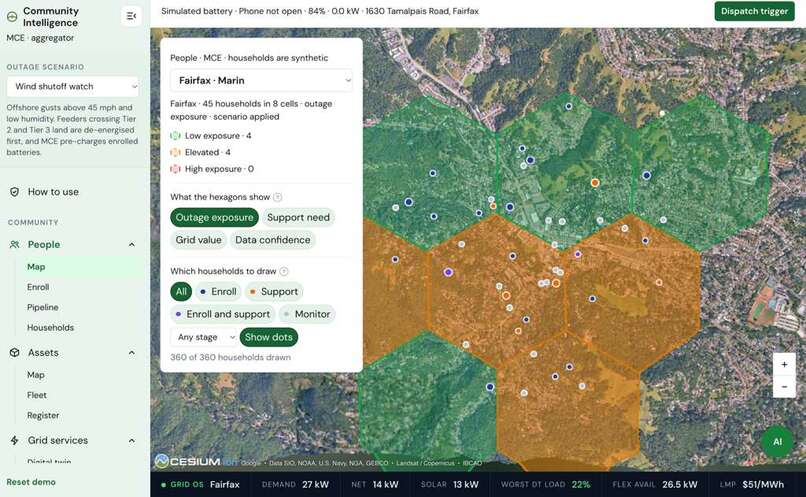Collapse the Grid services section chevron
This screenshot has width=806, height=497.
(x=132, y=440)
